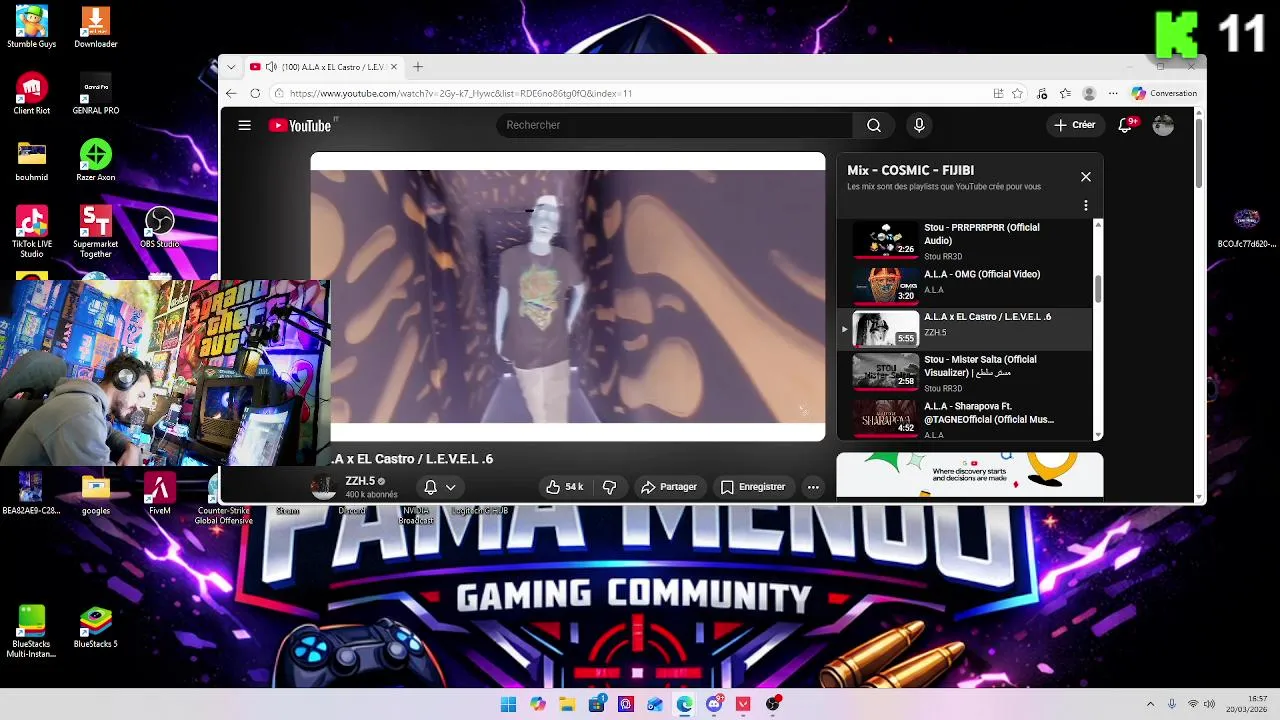Open the OBS Studio desktop shortcut
This screenshot has width=1280, height=720.
pyautogui.click(x=160, y=227)
